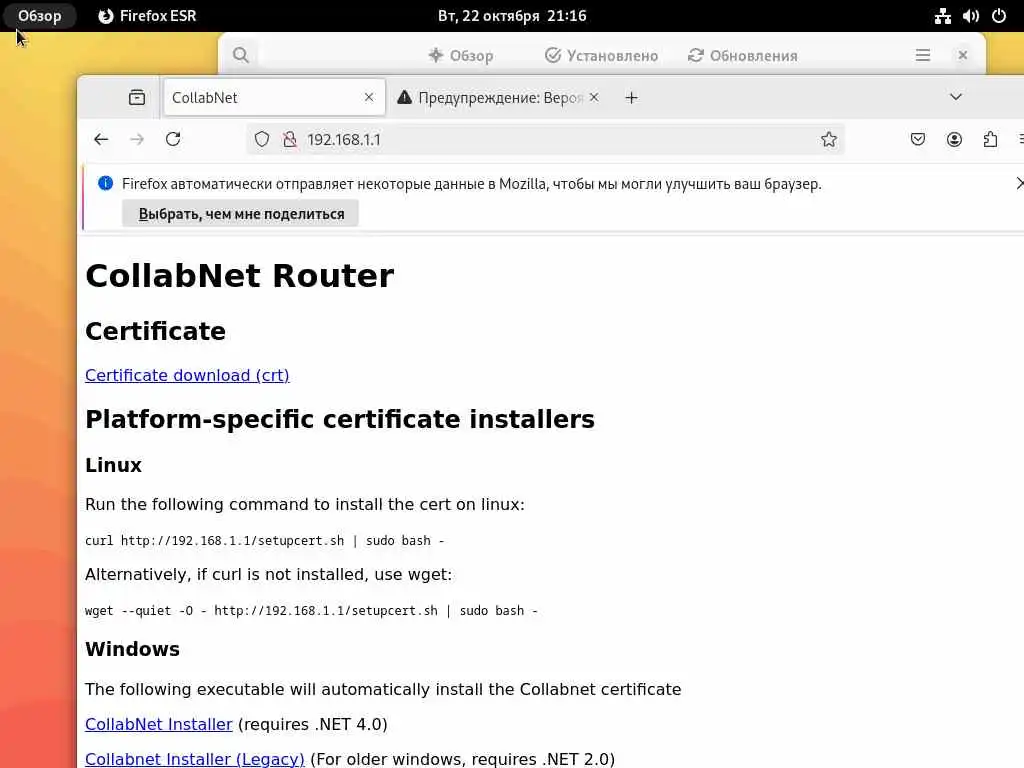Screen dimensions: 1024x768
Task: Click the insecure connection padlock icon
Action: coord(290,139)
